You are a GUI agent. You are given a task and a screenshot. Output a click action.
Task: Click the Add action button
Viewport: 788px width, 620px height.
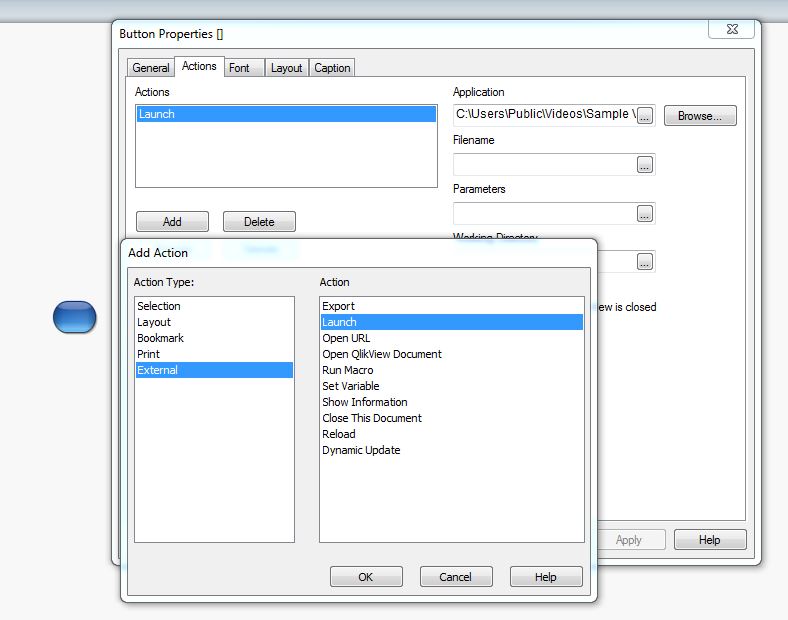coord(172,222)
